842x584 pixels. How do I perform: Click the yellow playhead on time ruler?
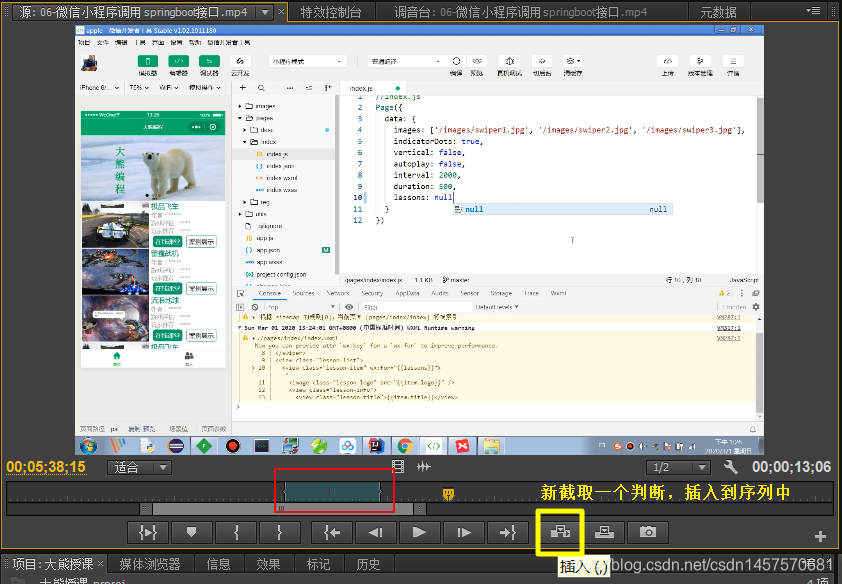(x=448, y=493)
